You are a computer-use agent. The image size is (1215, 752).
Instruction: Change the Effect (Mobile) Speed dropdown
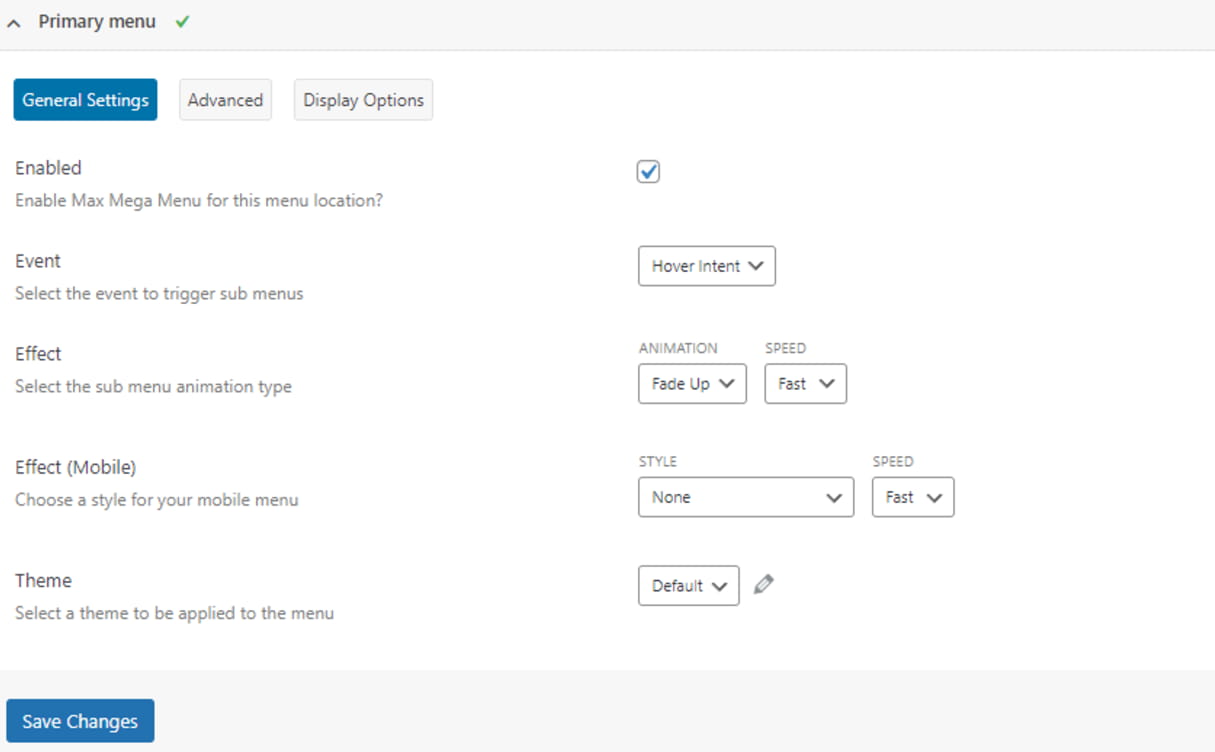(x=912, y=497)
